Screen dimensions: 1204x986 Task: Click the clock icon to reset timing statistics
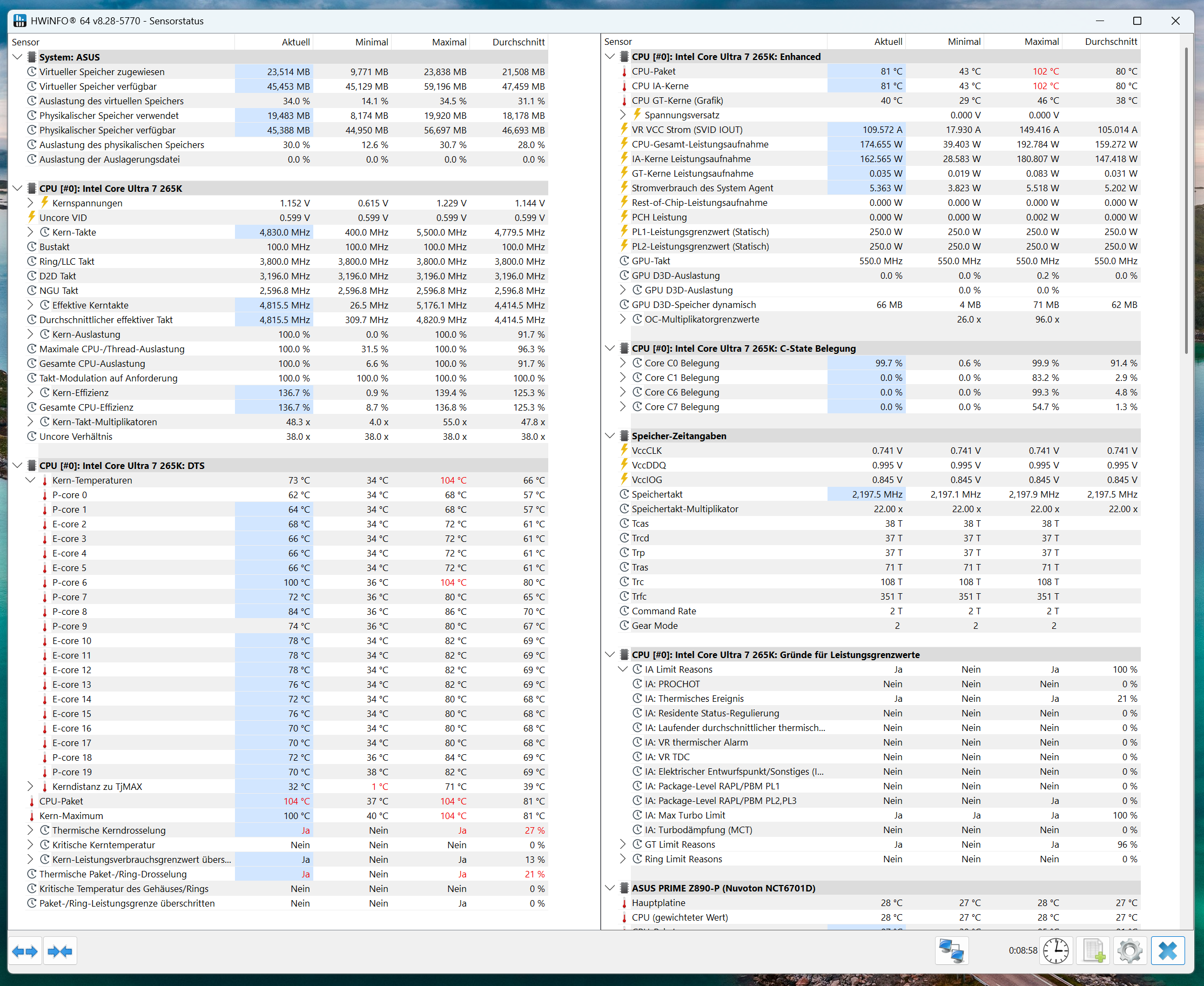click(x=1055, y=951)
